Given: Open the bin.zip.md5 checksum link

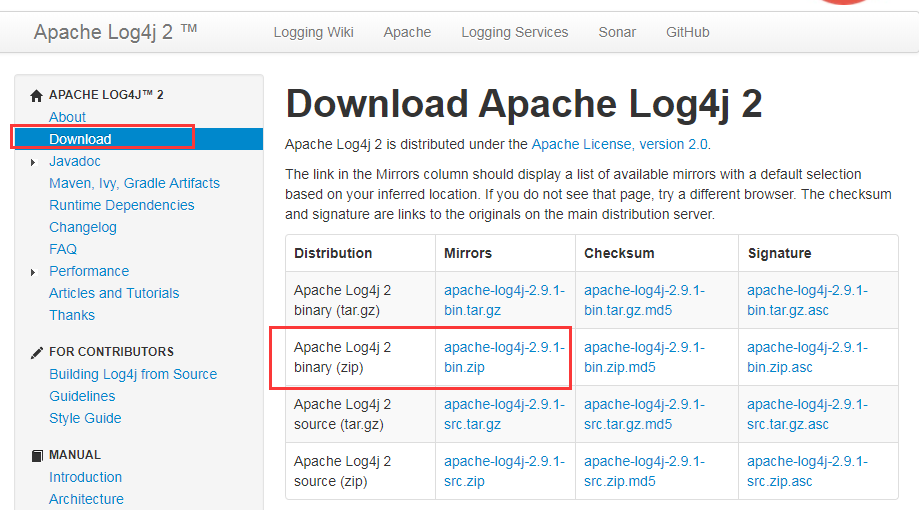Looking at the screenshot, I should click(644, 357).
